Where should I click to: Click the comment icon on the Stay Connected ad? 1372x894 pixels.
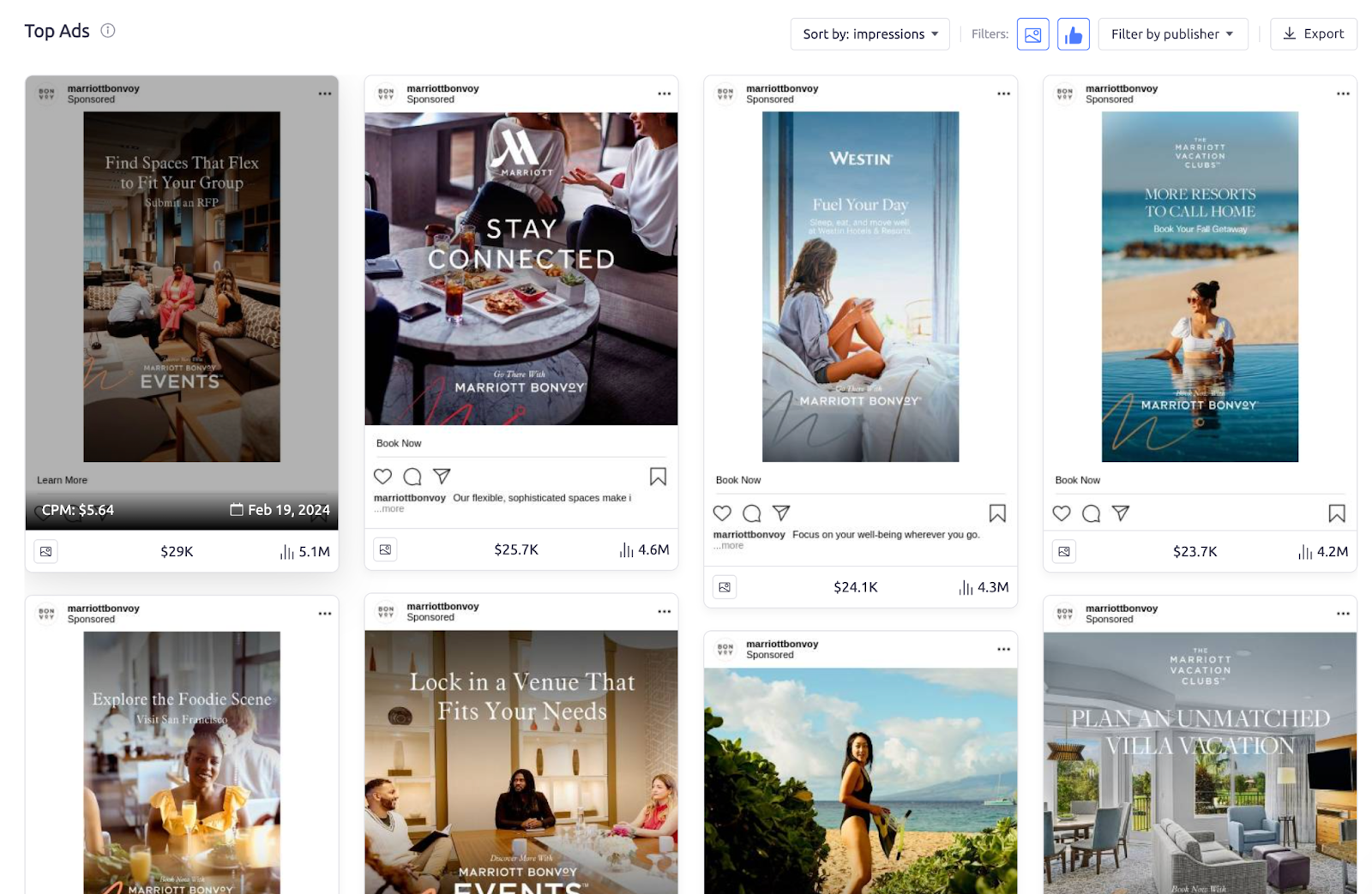412,477
